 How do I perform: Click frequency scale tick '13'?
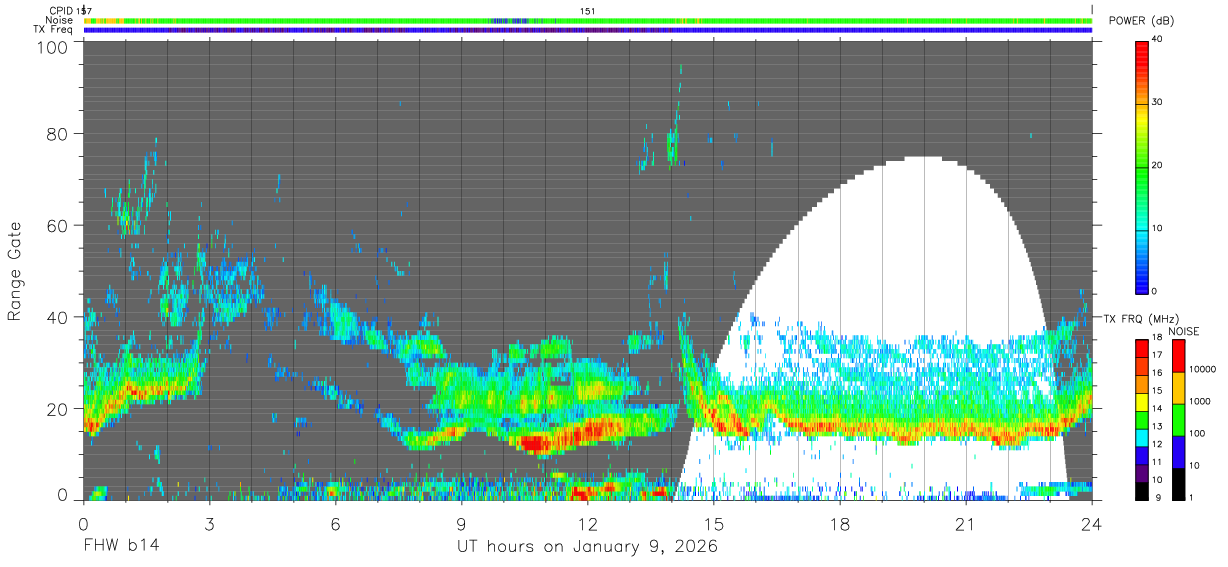1158,426
